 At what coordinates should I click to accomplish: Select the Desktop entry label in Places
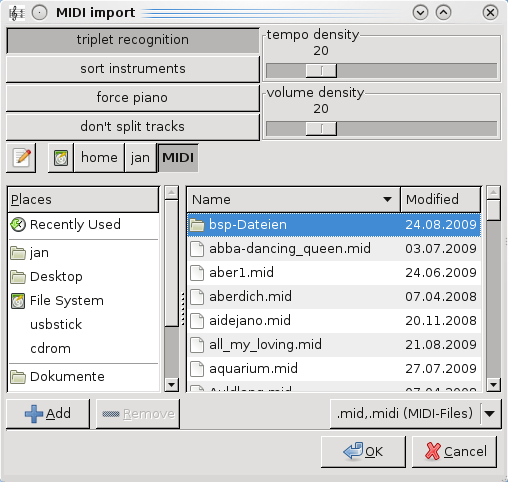click(56, 277)
